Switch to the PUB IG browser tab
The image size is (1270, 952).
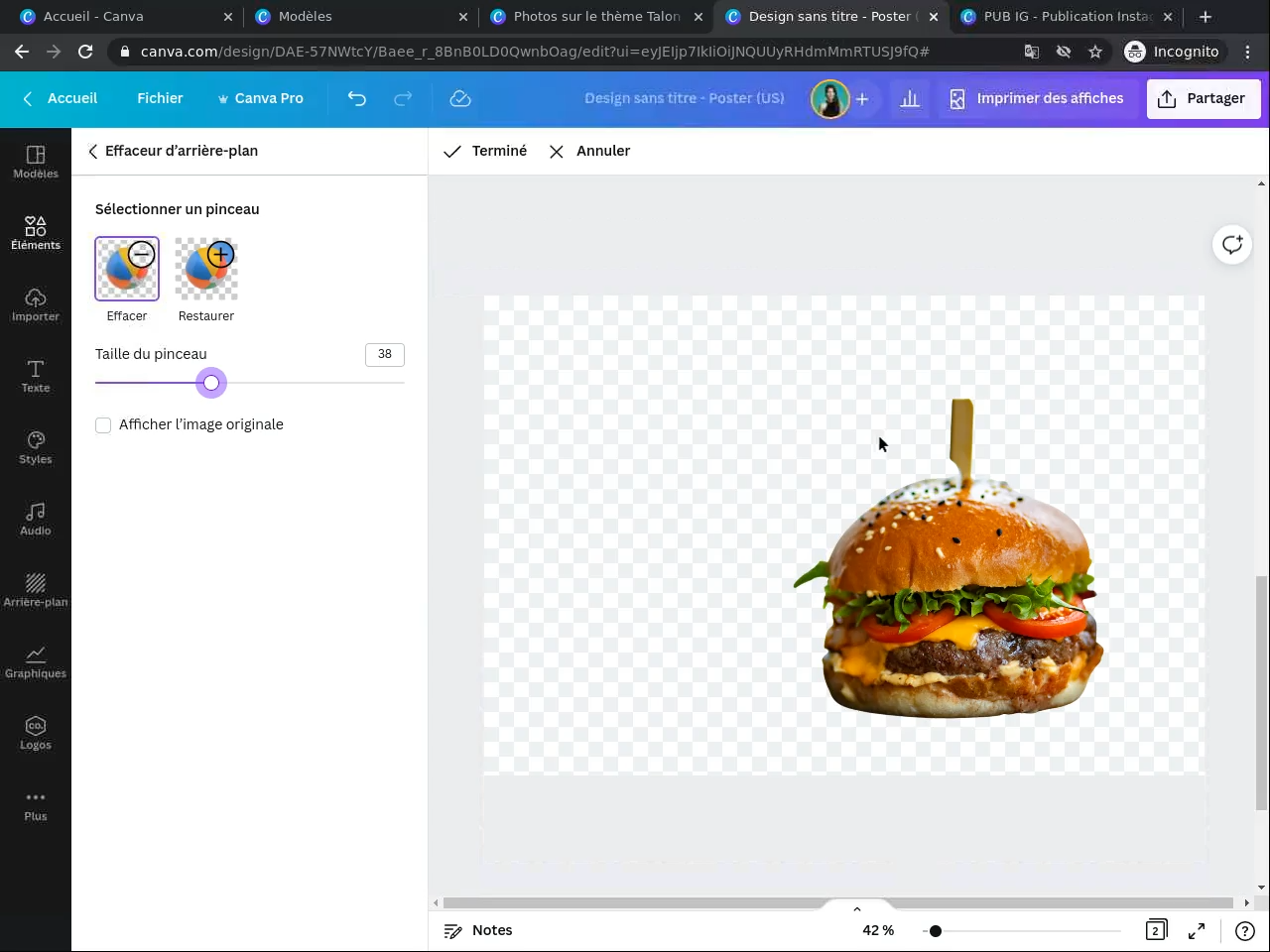click(x=1067, y=17)
